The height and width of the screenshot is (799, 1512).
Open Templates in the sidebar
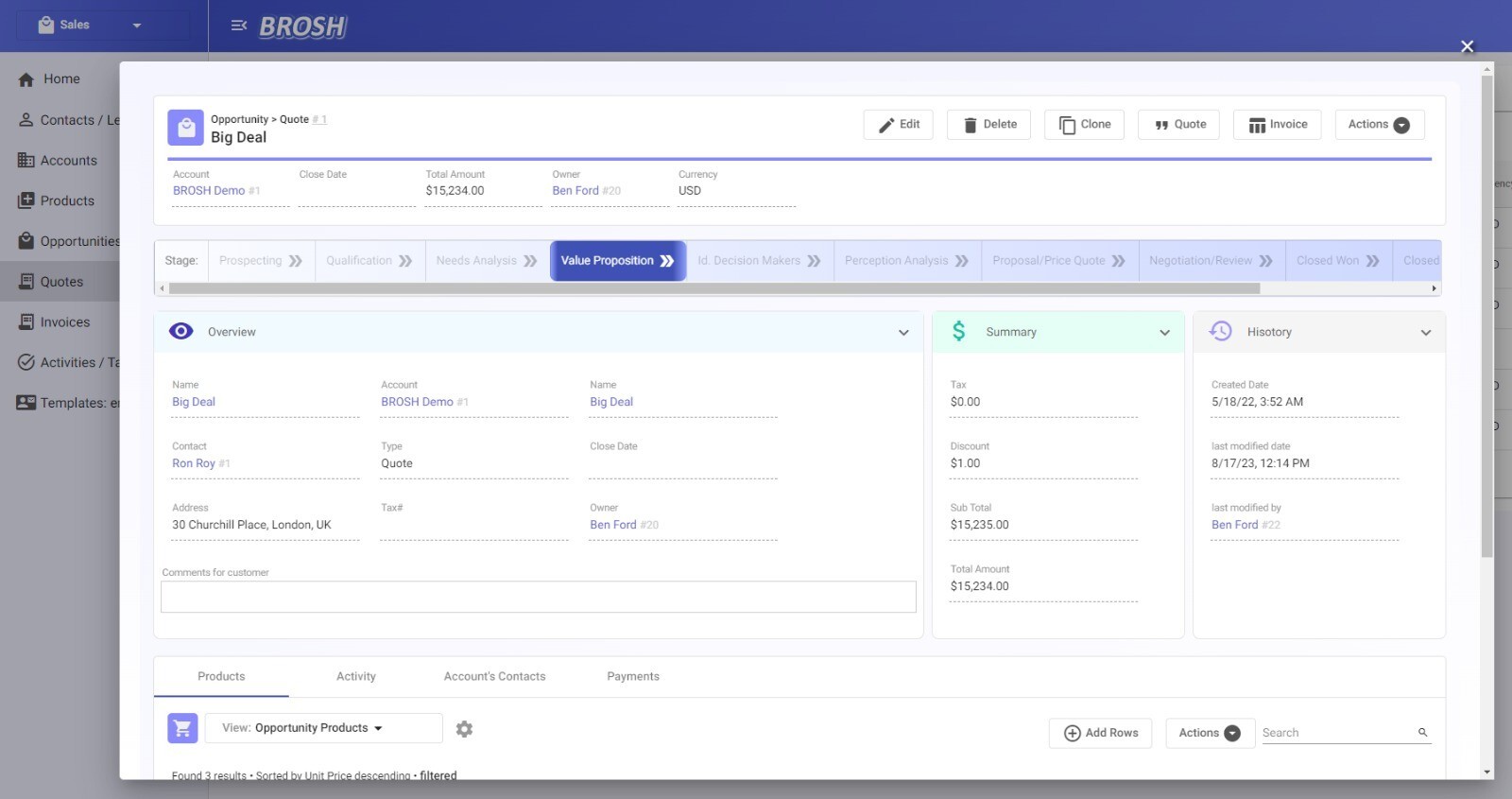tap(60, 403)
